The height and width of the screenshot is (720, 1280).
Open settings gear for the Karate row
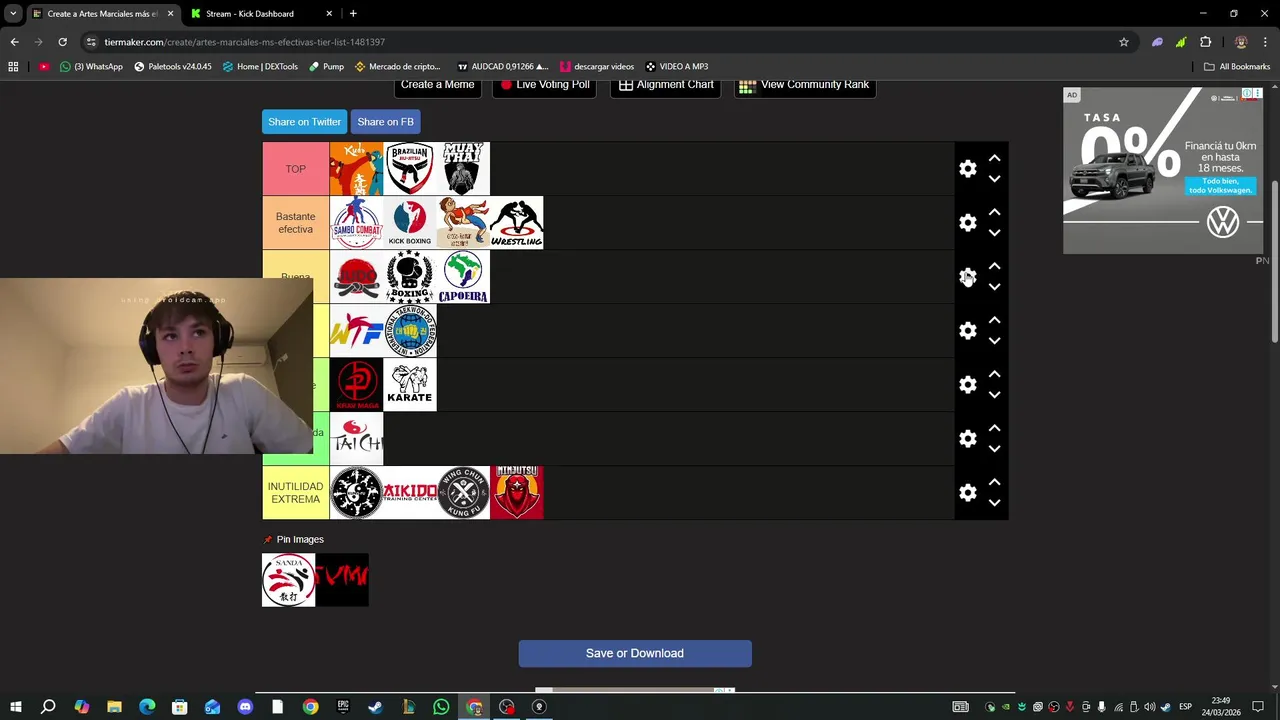click(967, 385)
